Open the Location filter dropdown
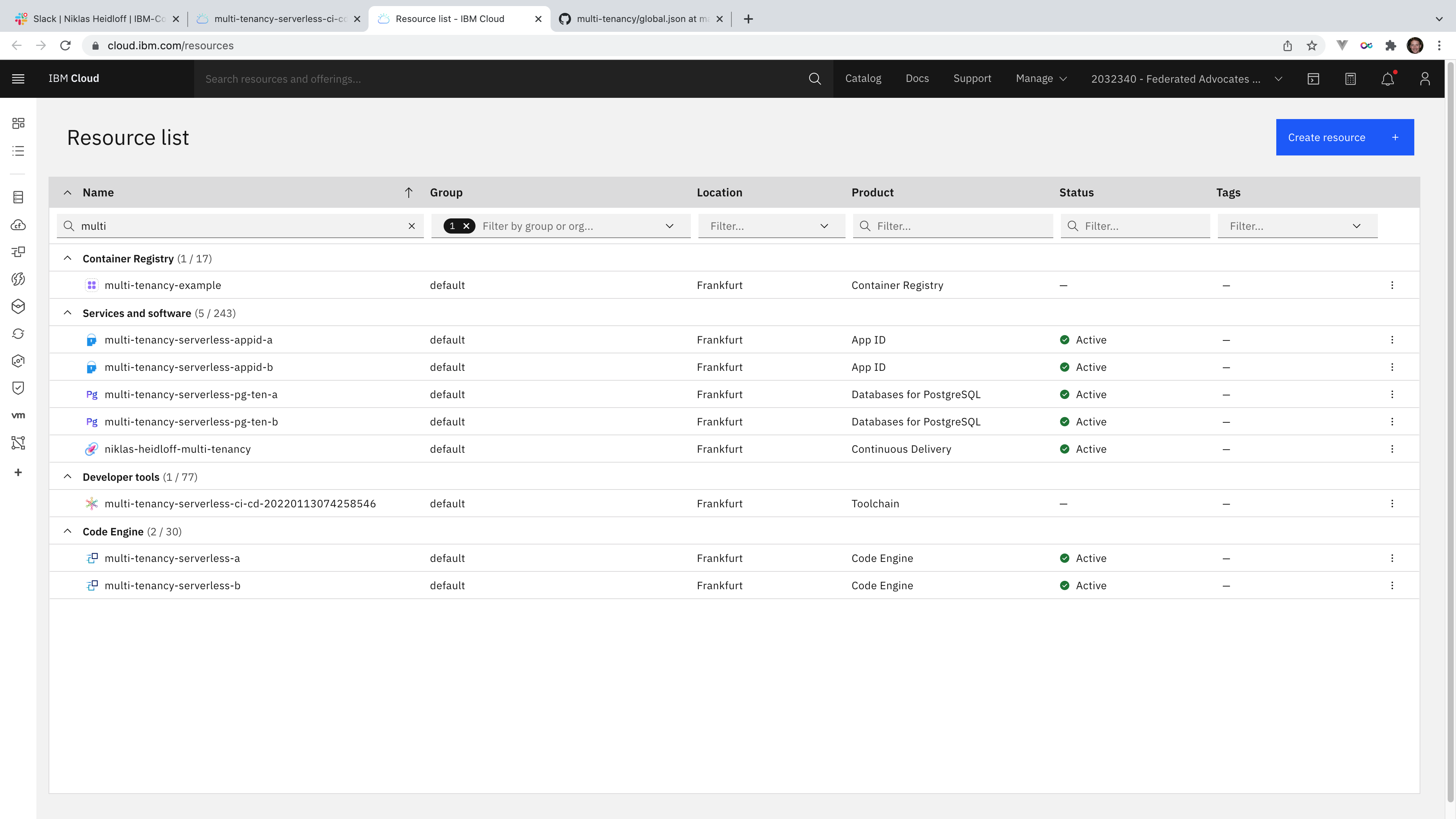The image size is (1456, 819). (x=771, y=226)
